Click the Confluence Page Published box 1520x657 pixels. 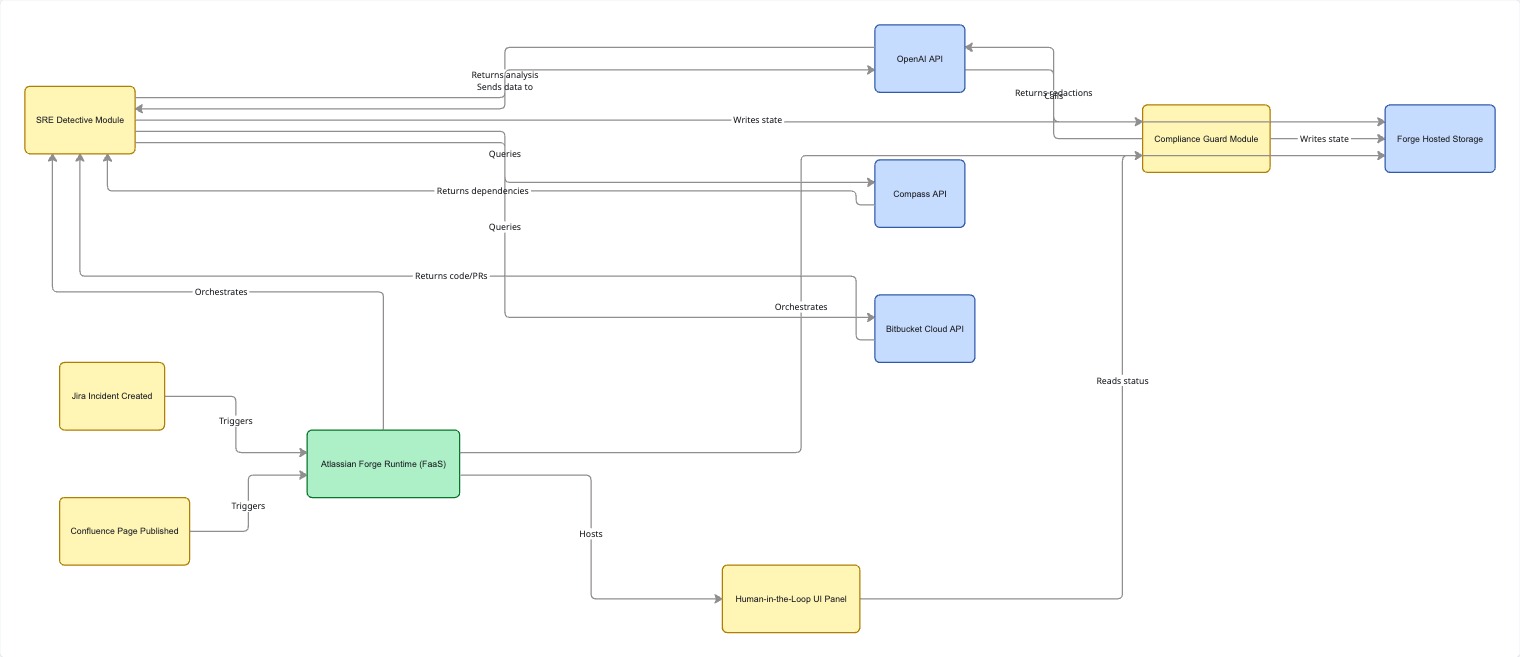coord(125,531)
